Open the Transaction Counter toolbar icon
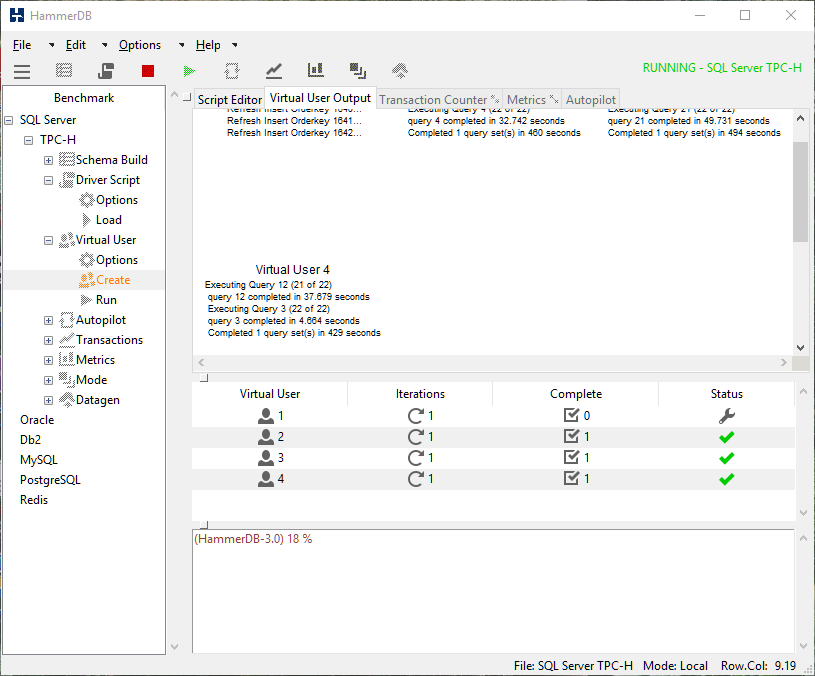Screen dimensions: 815x676 tap(273, 71)
